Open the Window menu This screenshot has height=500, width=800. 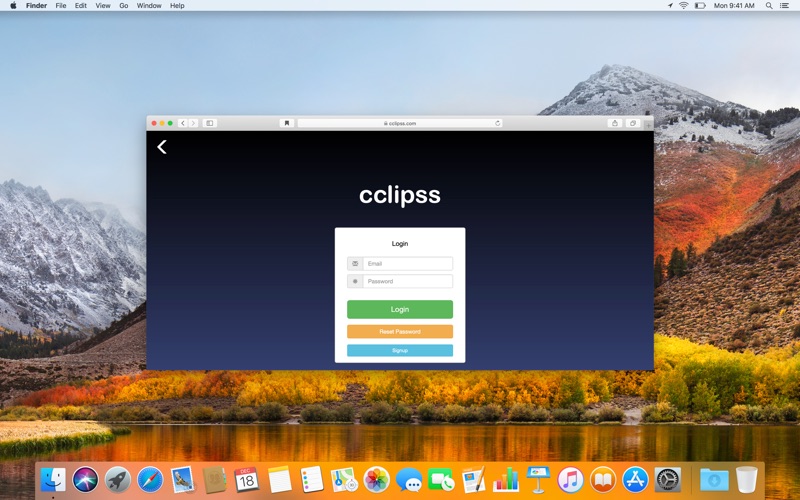[x=149, y=6]
